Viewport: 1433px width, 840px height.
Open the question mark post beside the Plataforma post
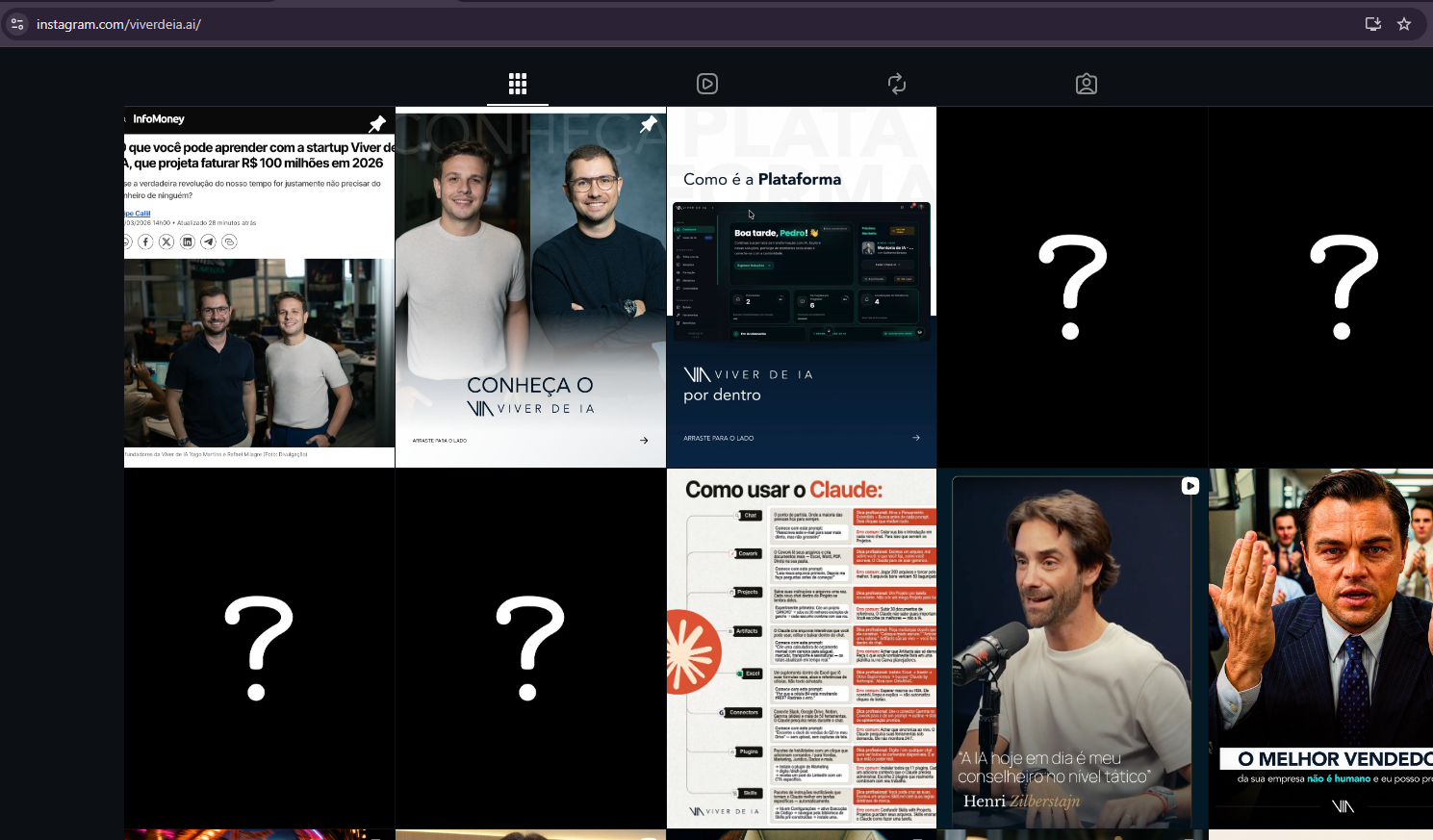point(1072,287)
